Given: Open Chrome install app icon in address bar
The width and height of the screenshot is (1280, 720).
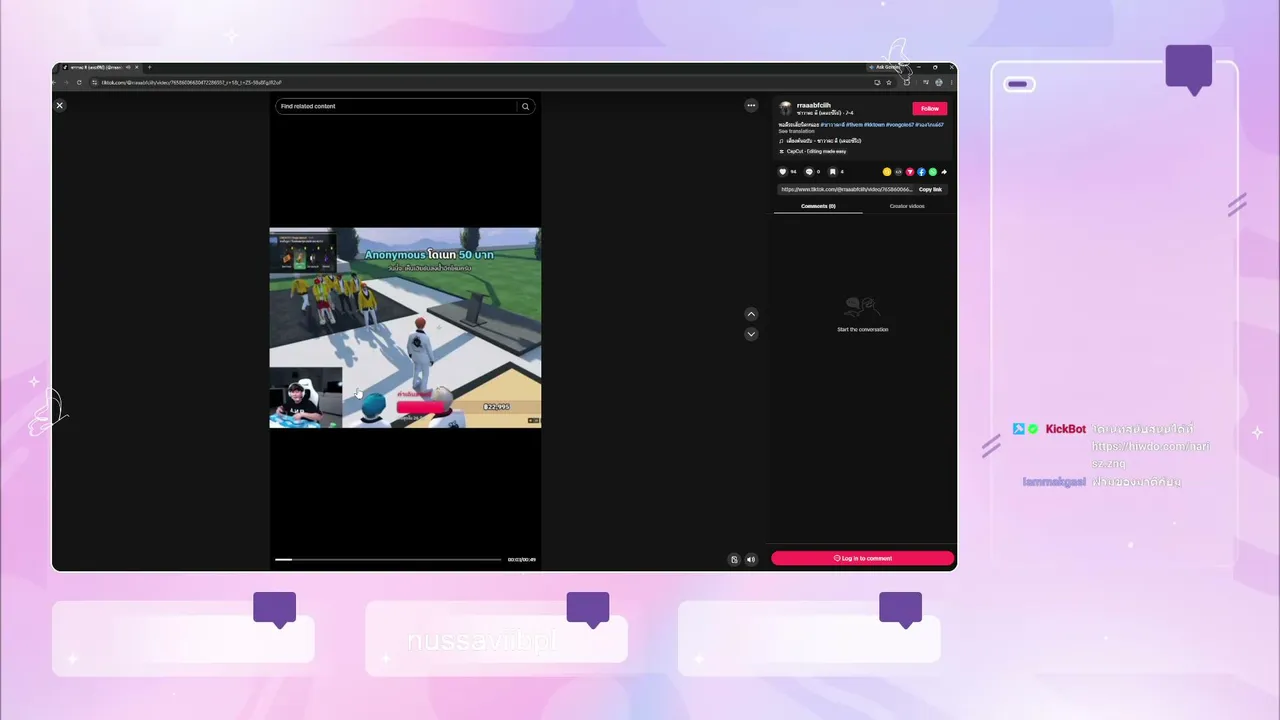Looking at the screenshot, I should tap(877, 82).
